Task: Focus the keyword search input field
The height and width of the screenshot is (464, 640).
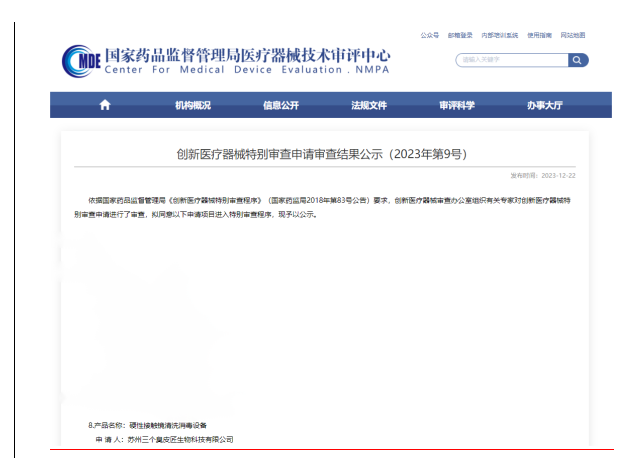Action: (x=510, y=60)
